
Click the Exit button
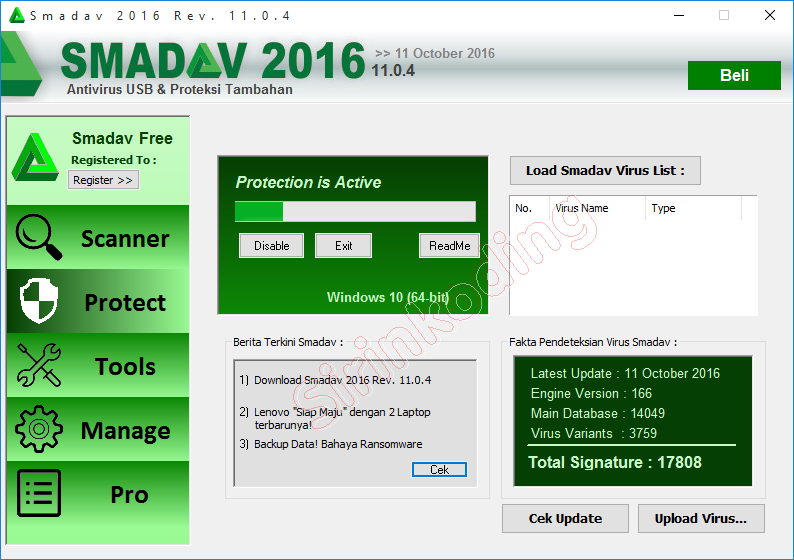(343, 246)
